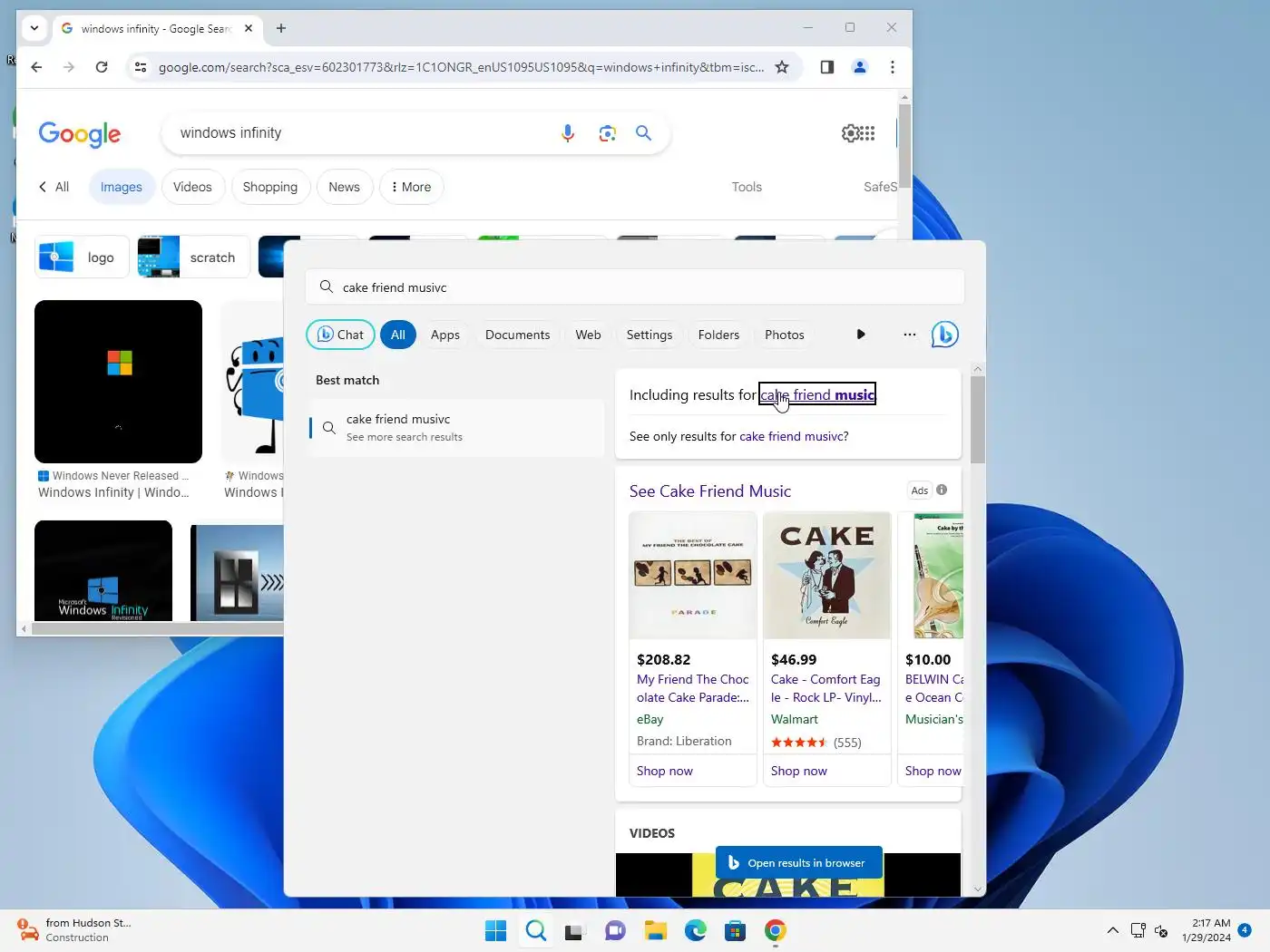Click the Chrome back arrow
Viewport: 1270px width, 952px height.
[36, 67]
